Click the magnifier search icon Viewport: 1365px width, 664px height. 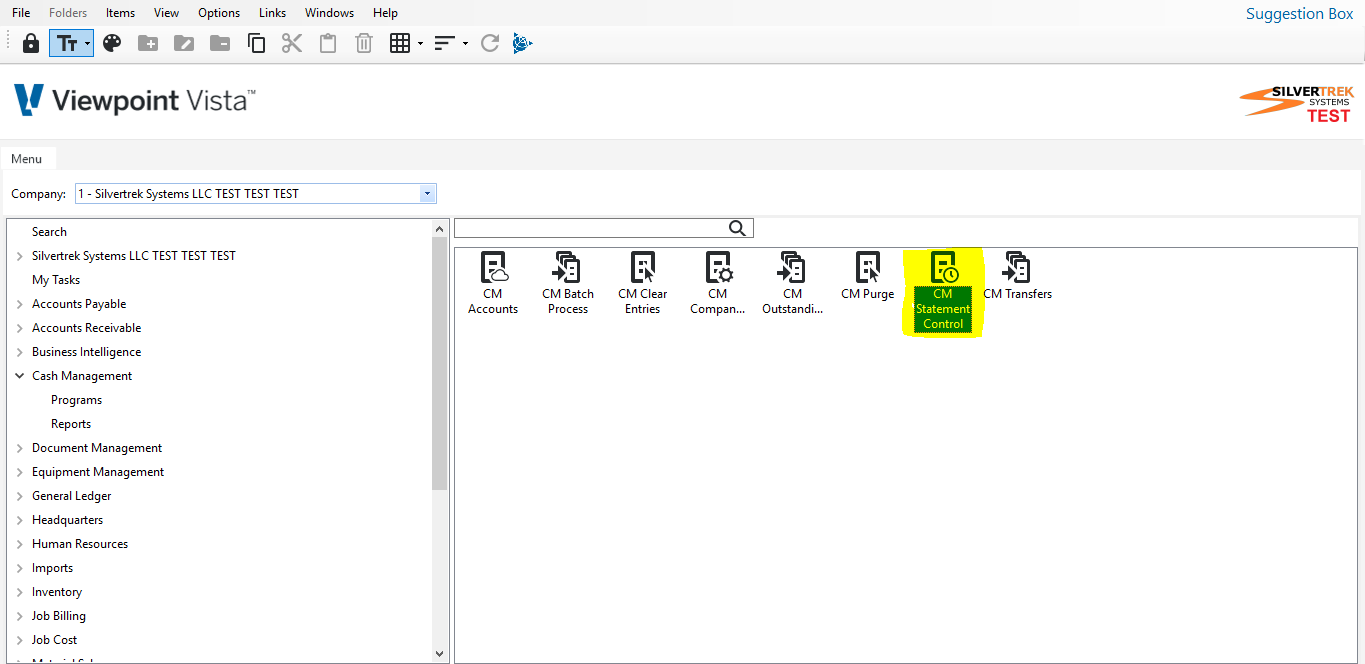coord(738,228)
